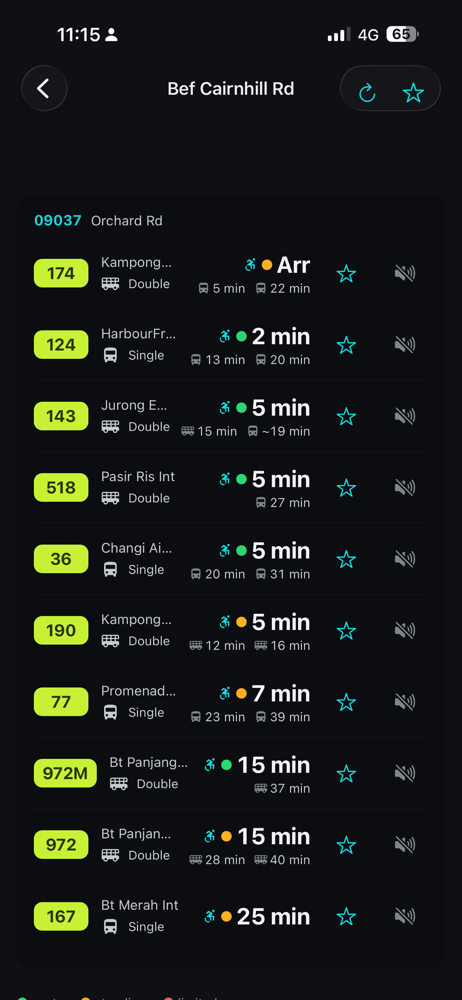Toggle arrival alert for bus 143
The image size is (462, 1000).
[405, 416]
